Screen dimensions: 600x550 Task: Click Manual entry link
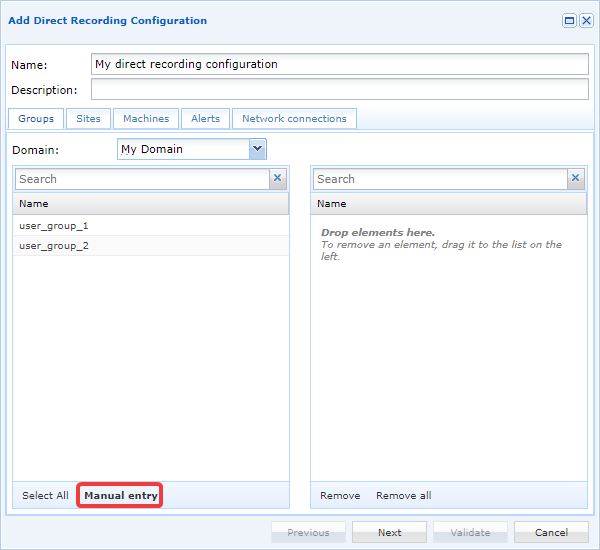click(x=121, y=495)
